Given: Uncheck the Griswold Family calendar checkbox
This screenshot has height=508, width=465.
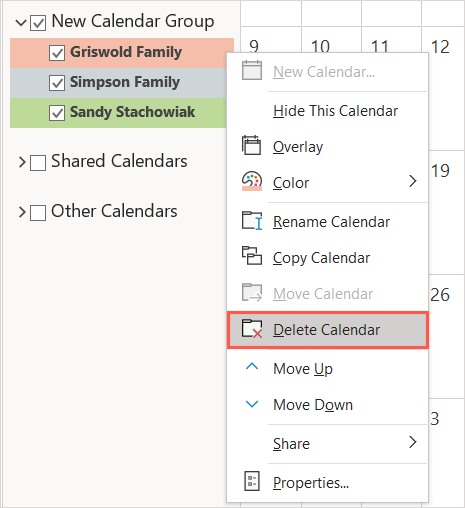Looking at the screenshot, I should 57,53.
